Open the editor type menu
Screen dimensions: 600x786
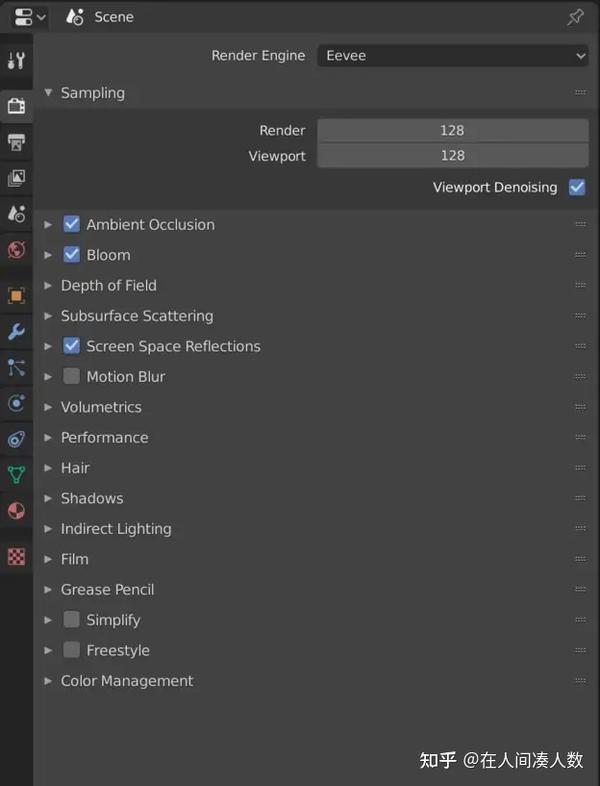pyautogui.click(x=30, y=17)
